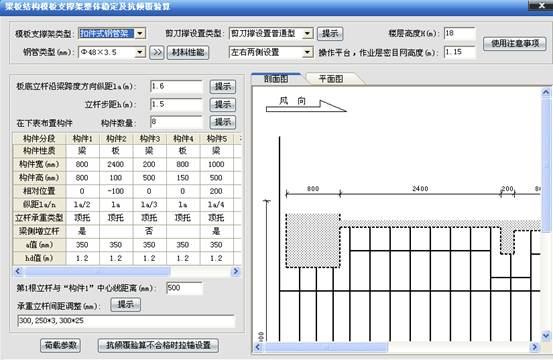
Task: Click the drawing's horizontal scroll-right arrow
Action: 535,347
